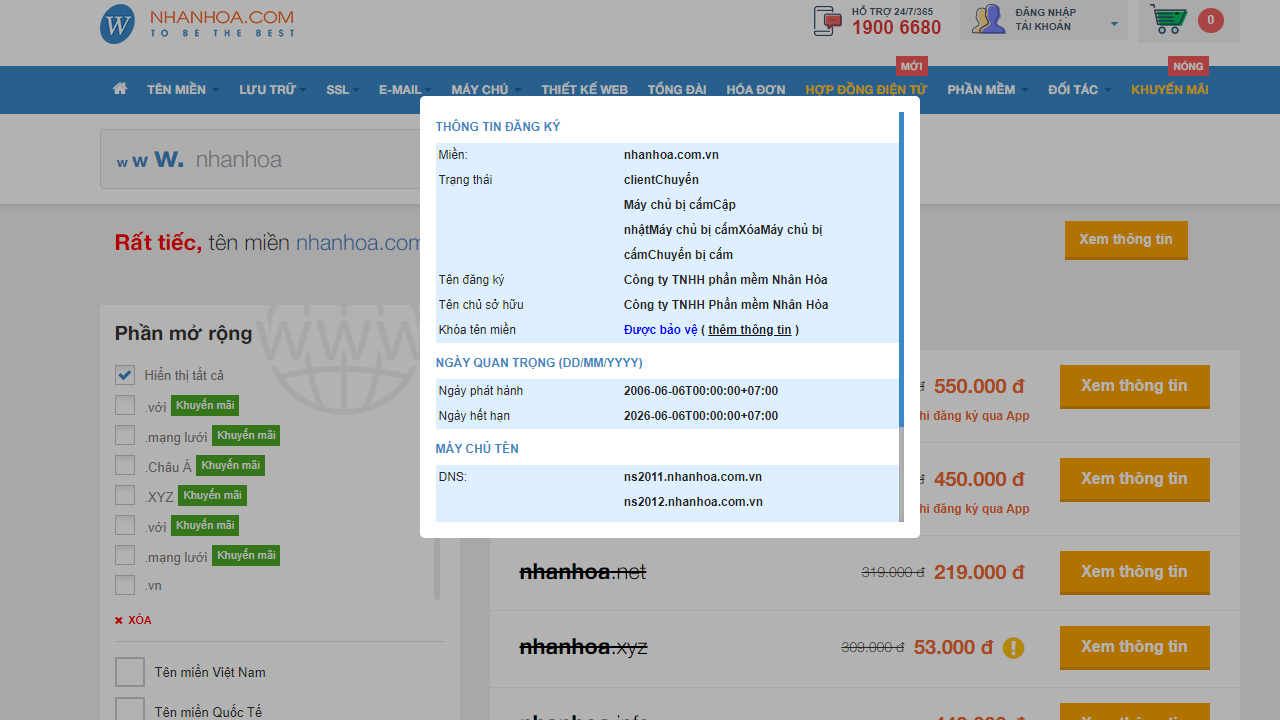The width and height of the screenshot is (1280, 720).
Task: Click Khuyến mãi tag next to .Châu Á
Action: [230, 465]
